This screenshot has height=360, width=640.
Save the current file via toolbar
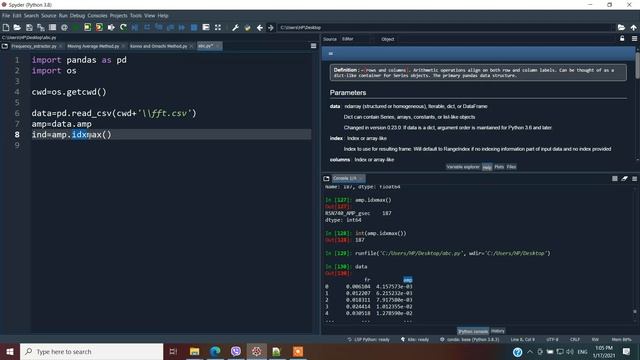(x=29, y=27)
